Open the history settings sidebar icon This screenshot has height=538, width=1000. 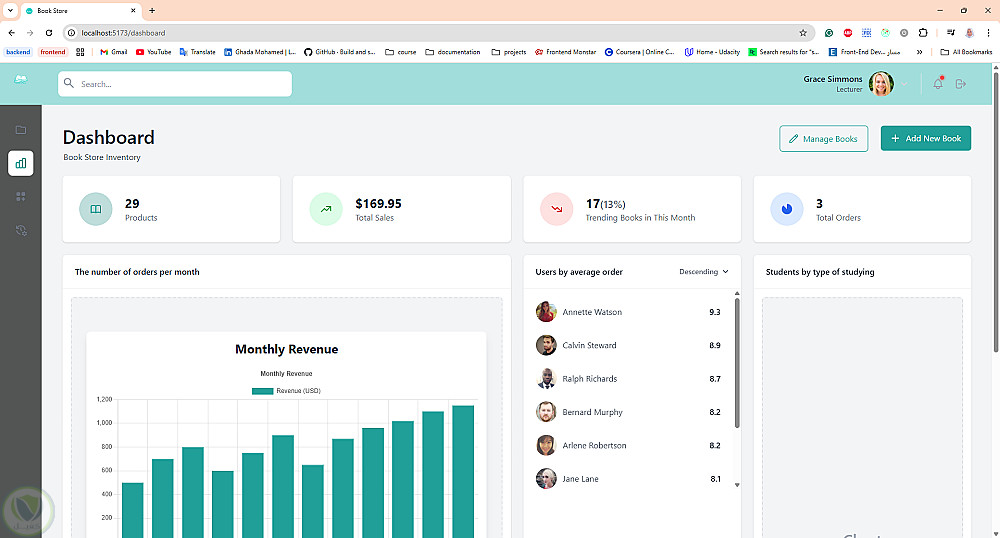[20, 230]
